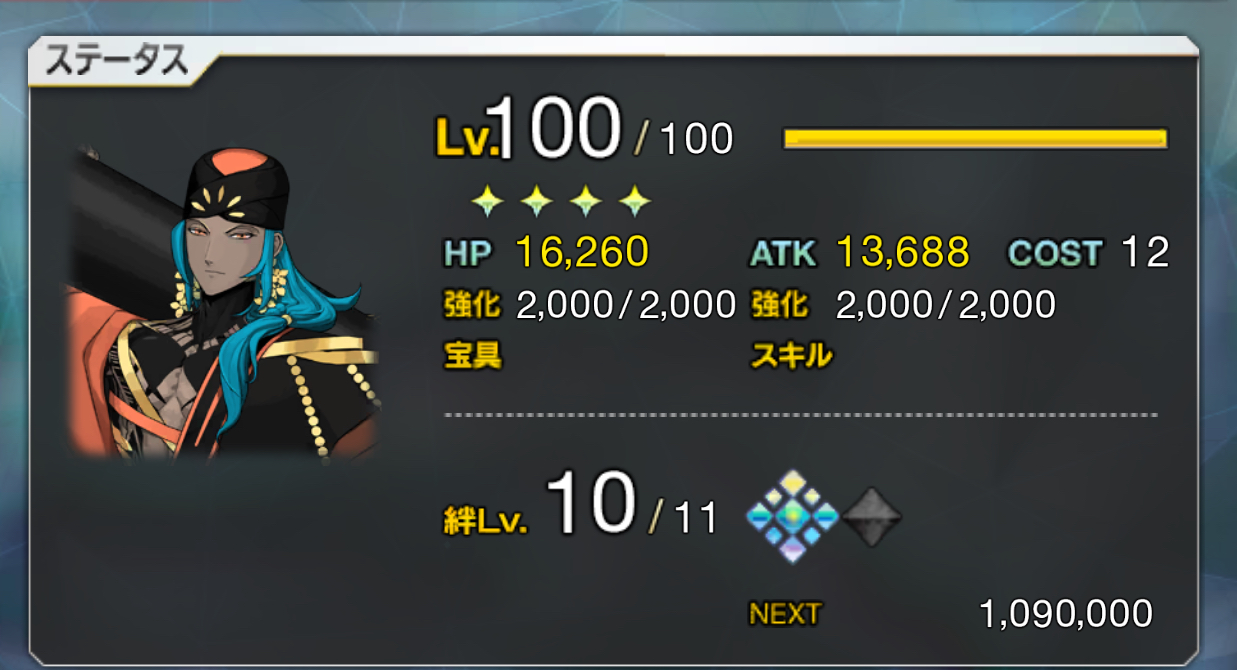
Task: Select the third gold rarity star
Action: [x=585, y=202]
